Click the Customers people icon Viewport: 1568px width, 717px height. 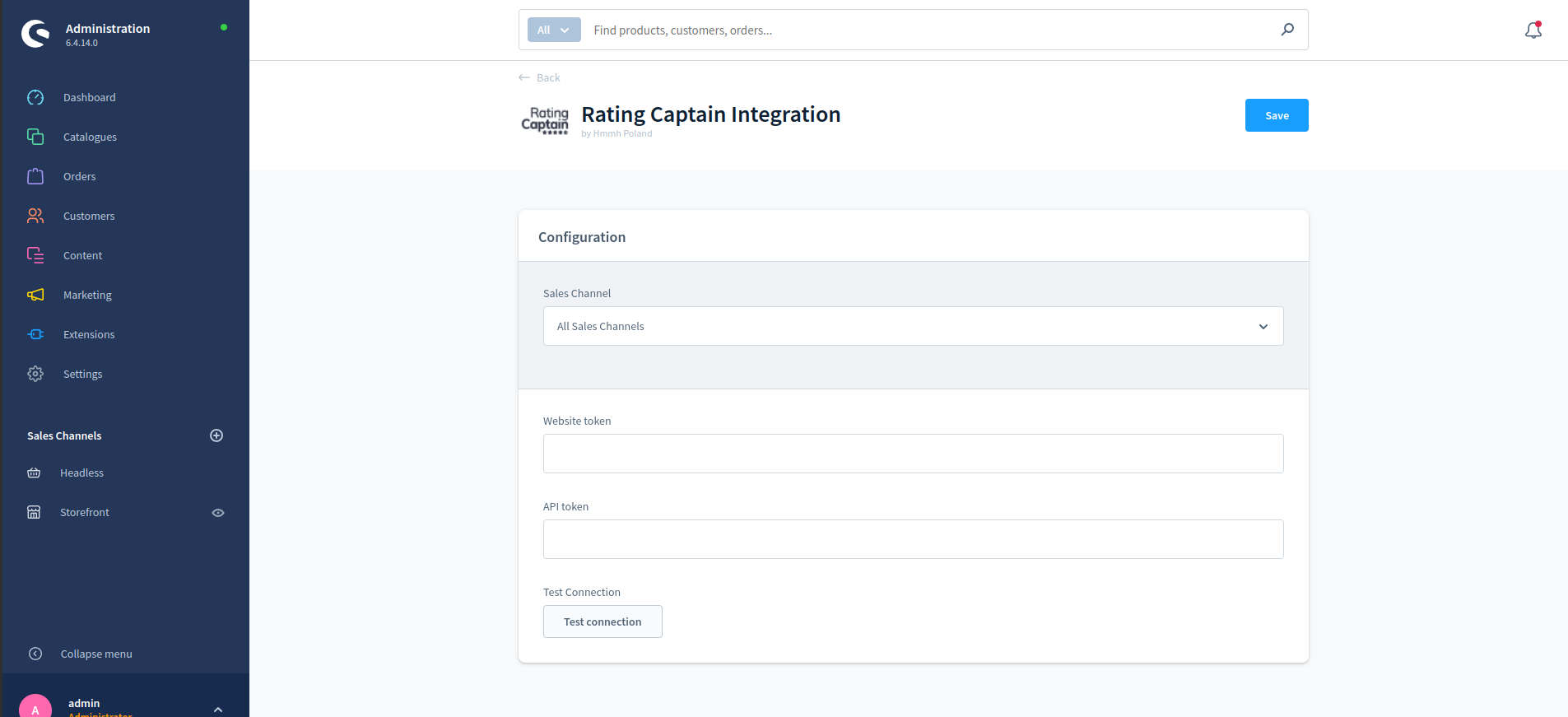tap(35, 216)
